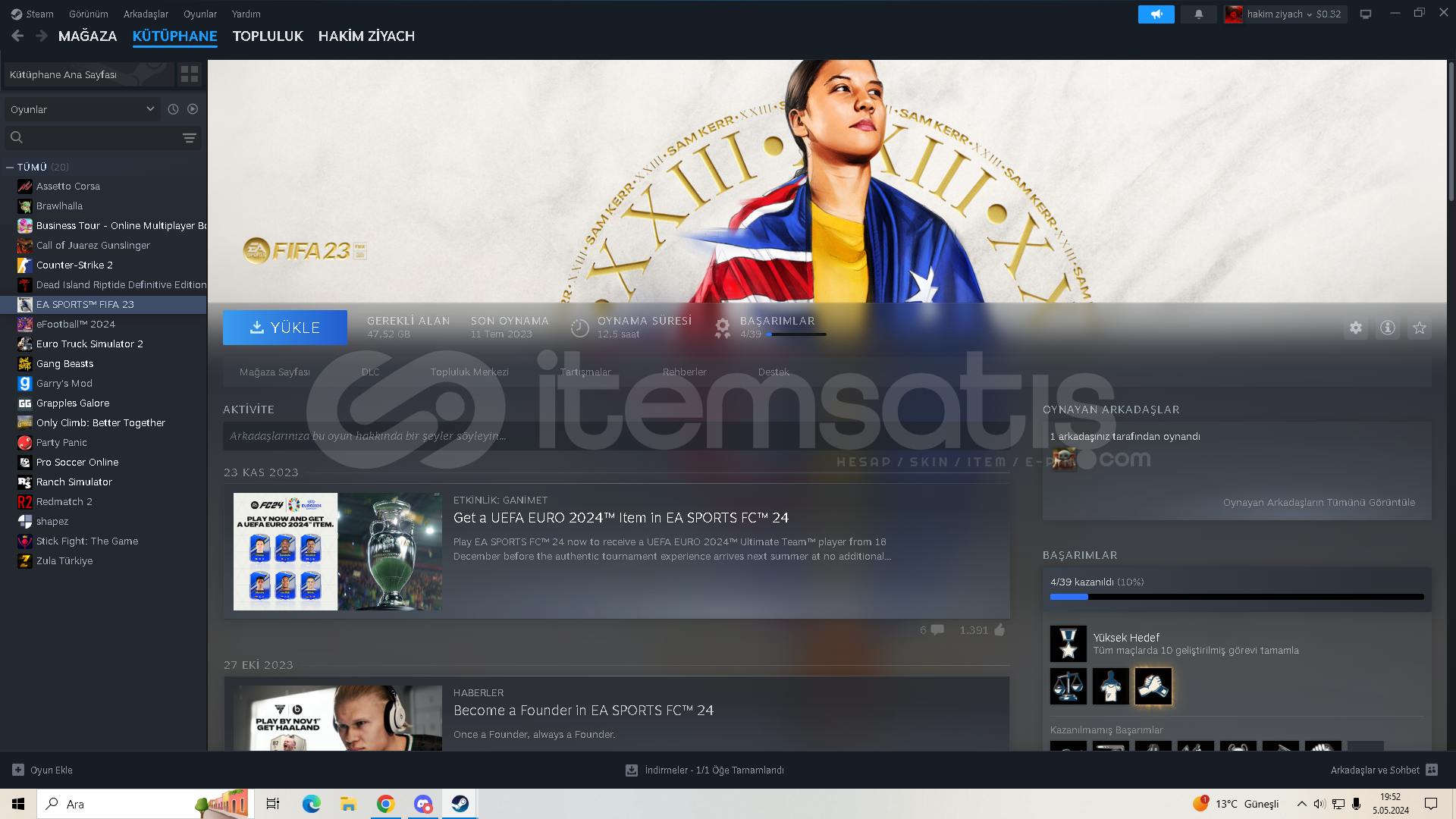This screenshot has height=819, width=1456.
Task: Go forward with the right arrow
Action: (x=42, y=36)
